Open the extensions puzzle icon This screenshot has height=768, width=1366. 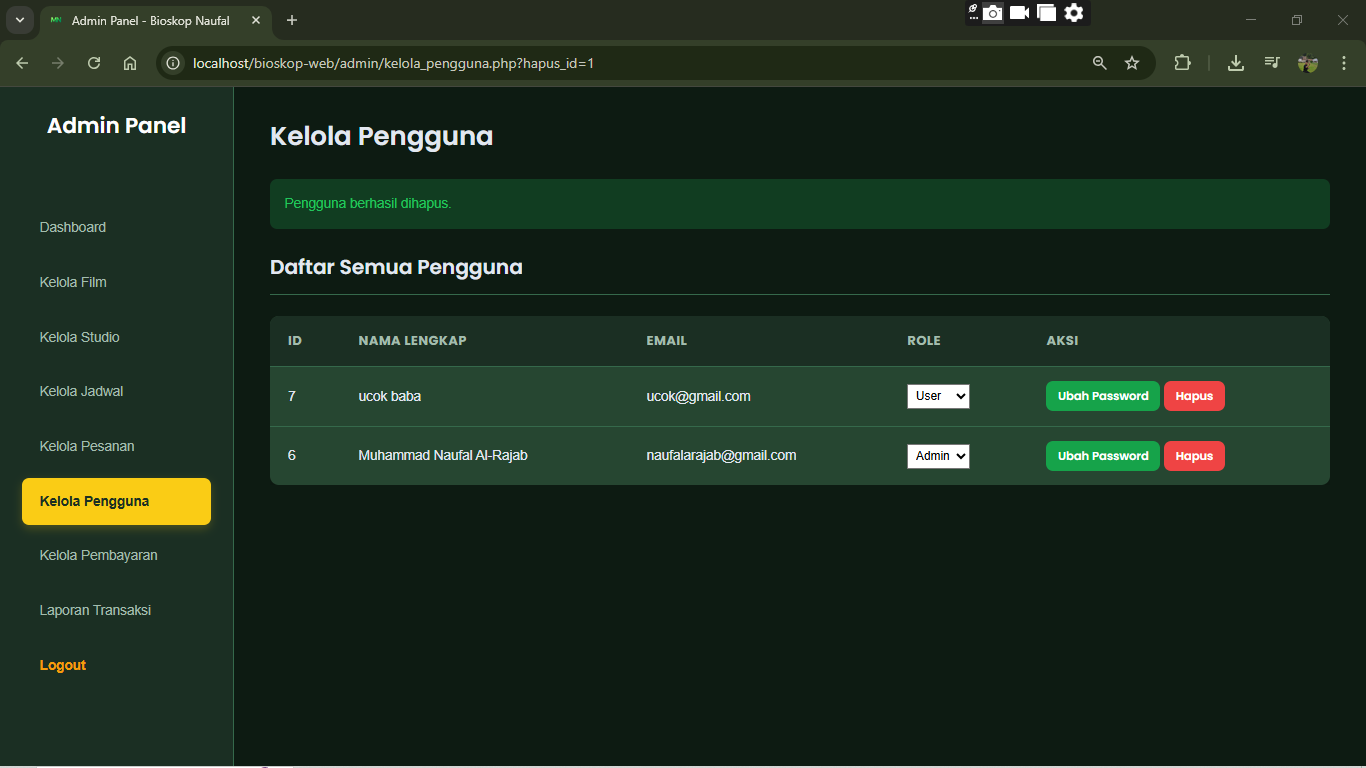1182,63
